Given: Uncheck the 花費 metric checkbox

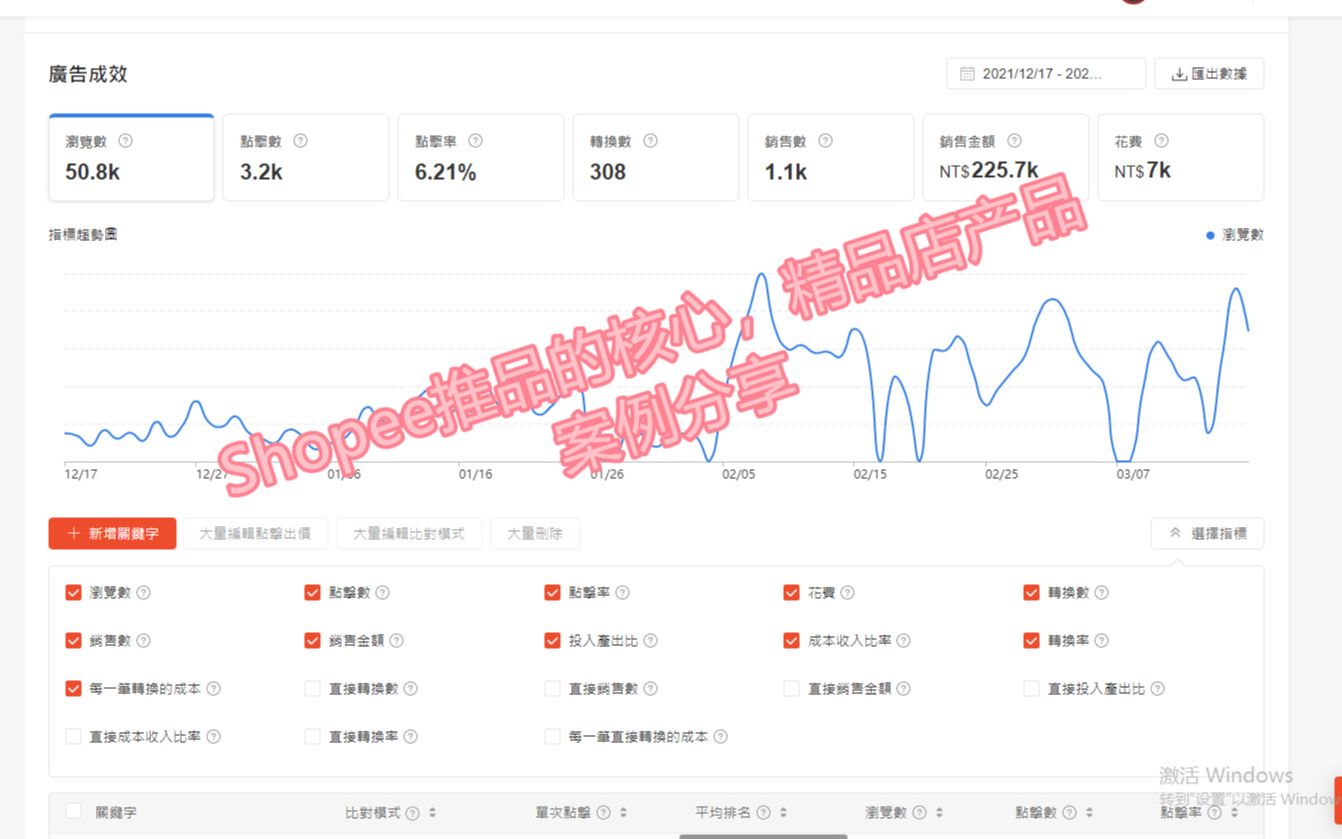Looking at the screenshot, I should (x=792, y=593).
